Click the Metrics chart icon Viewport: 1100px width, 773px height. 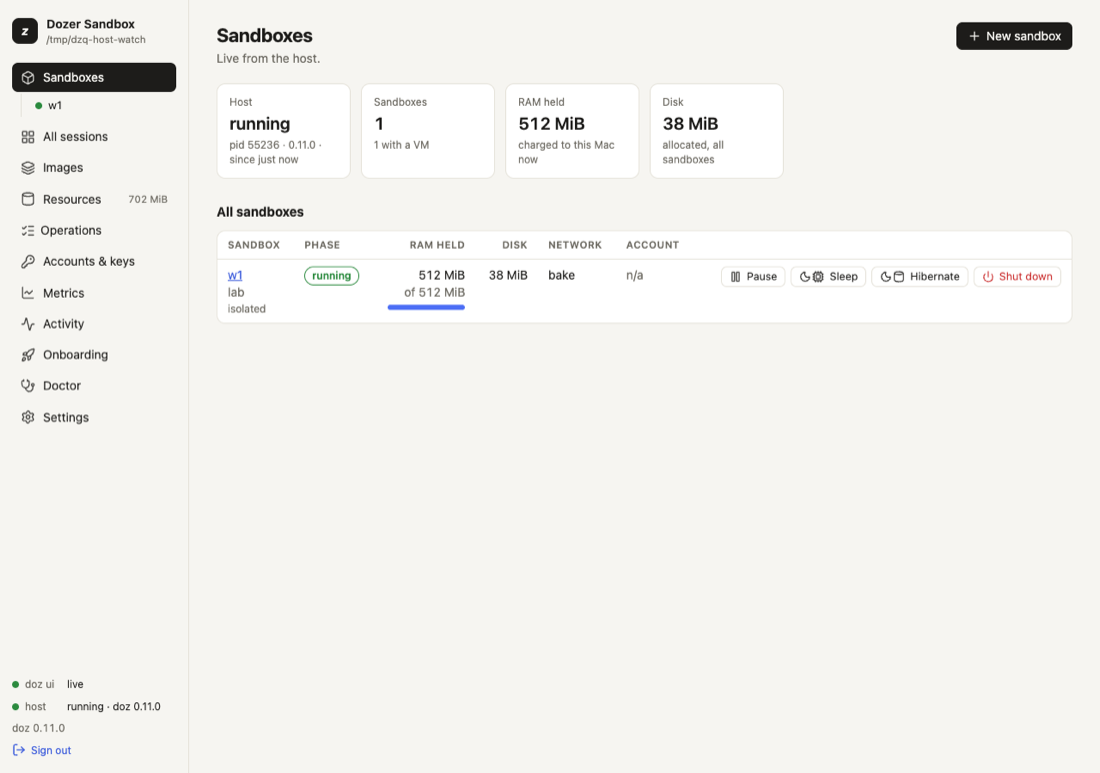[x=28, y=293]
